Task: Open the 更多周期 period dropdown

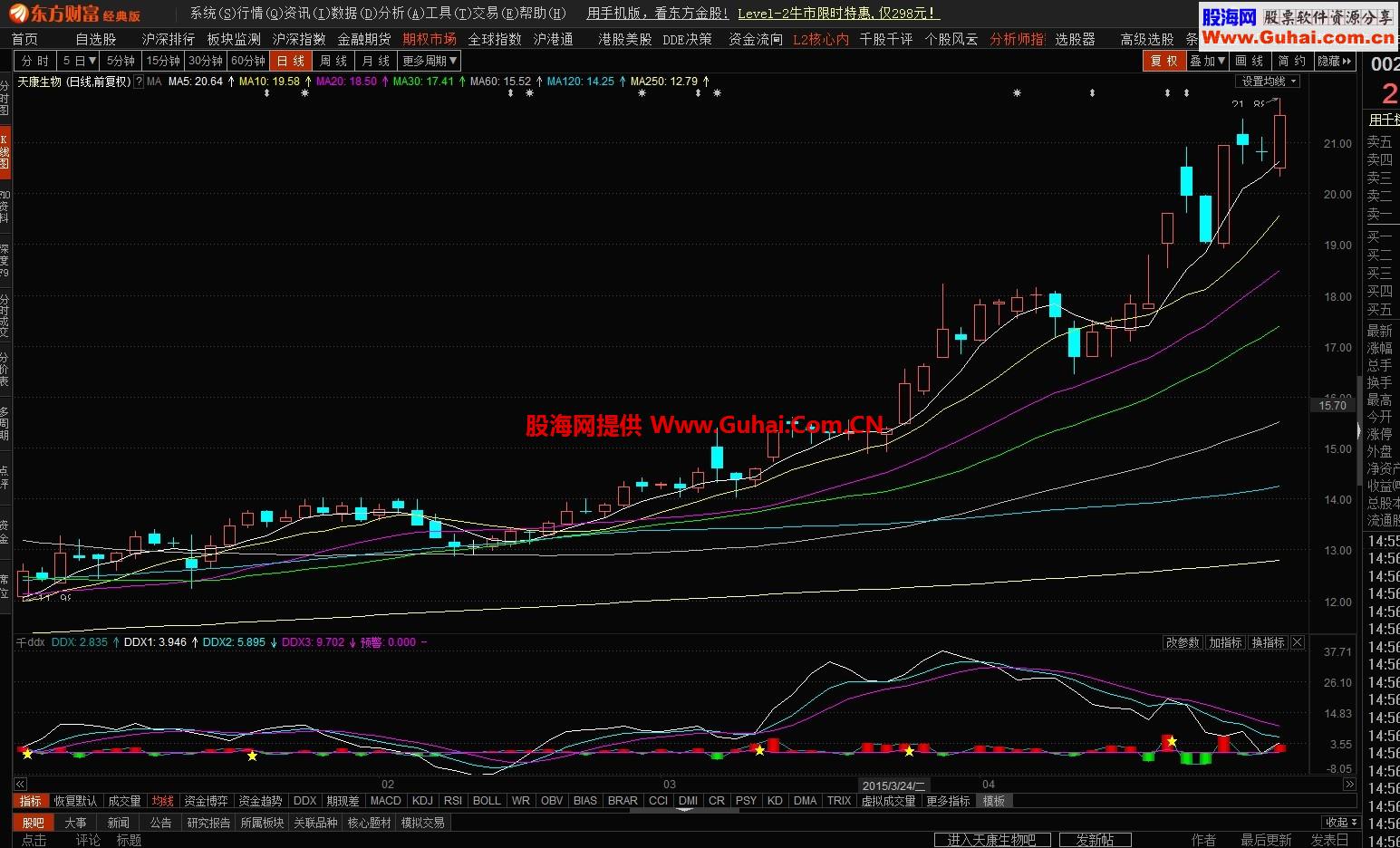Action: click(x=428, y=61)
